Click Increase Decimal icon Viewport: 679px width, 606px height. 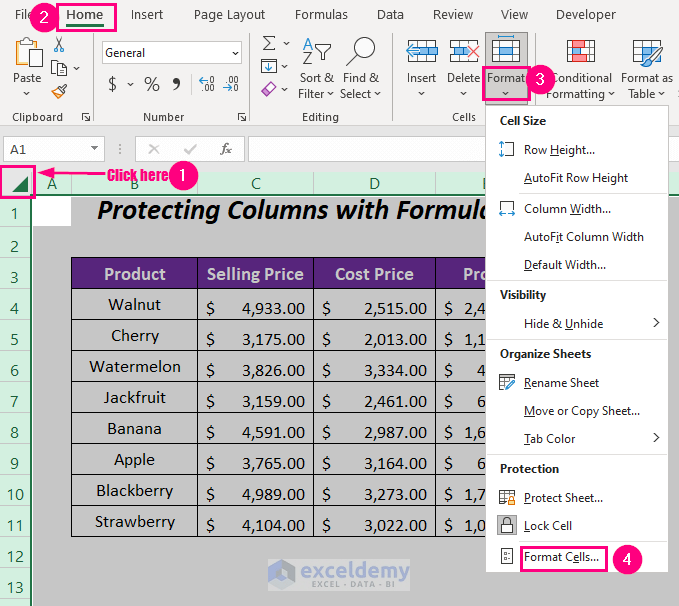pyautogui.click(x=207, y=83)
